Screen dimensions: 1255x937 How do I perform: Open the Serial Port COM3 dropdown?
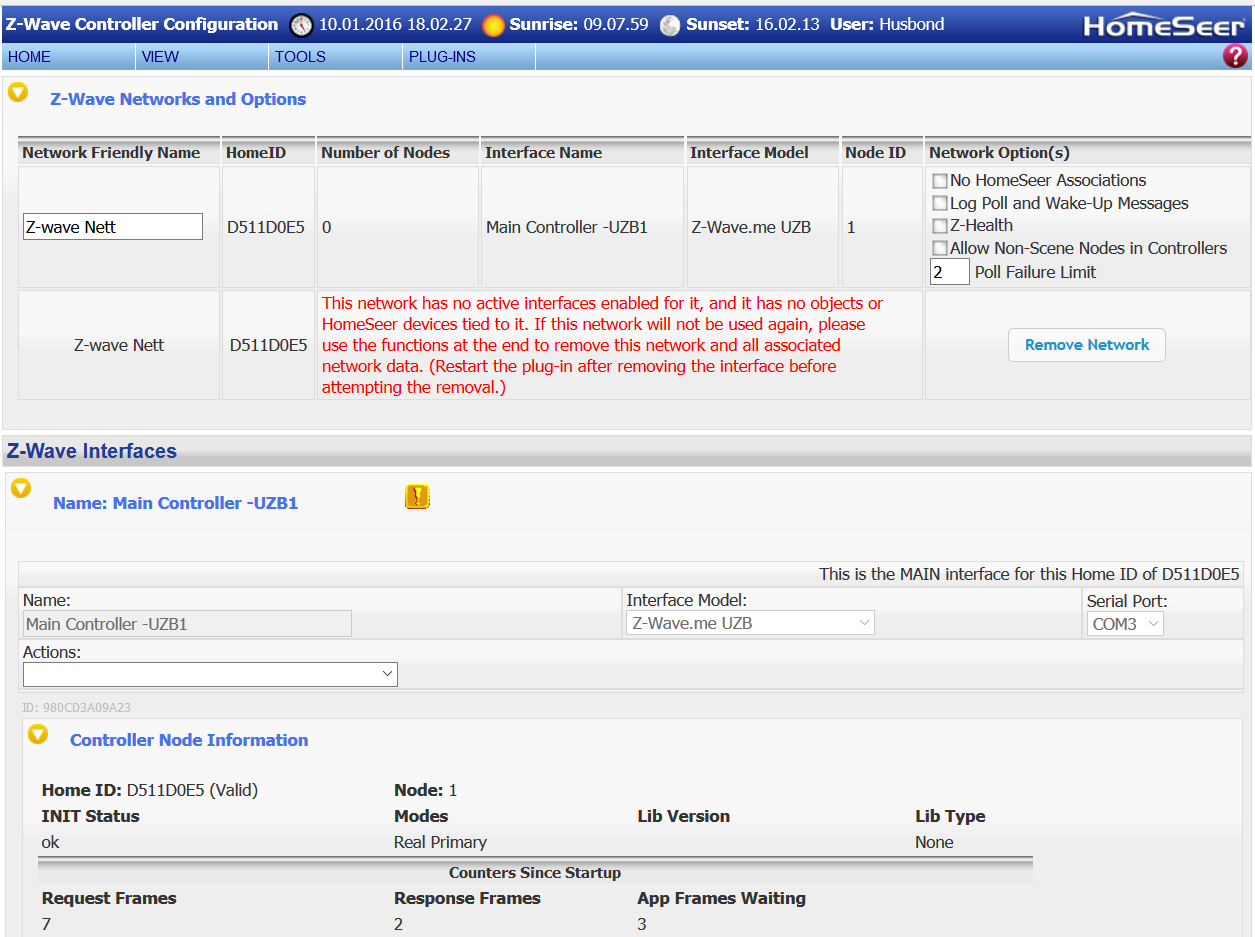tap(1125, 624)
